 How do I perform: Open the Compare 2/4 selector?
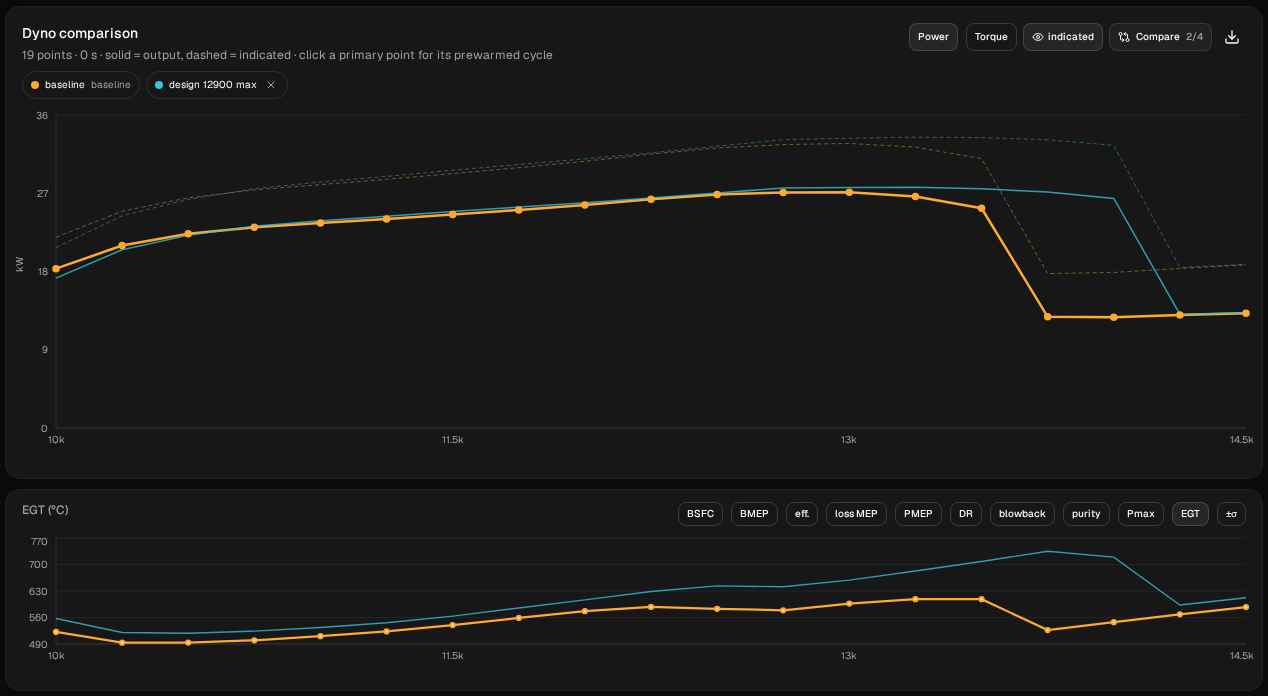(x=1161, y=37)
